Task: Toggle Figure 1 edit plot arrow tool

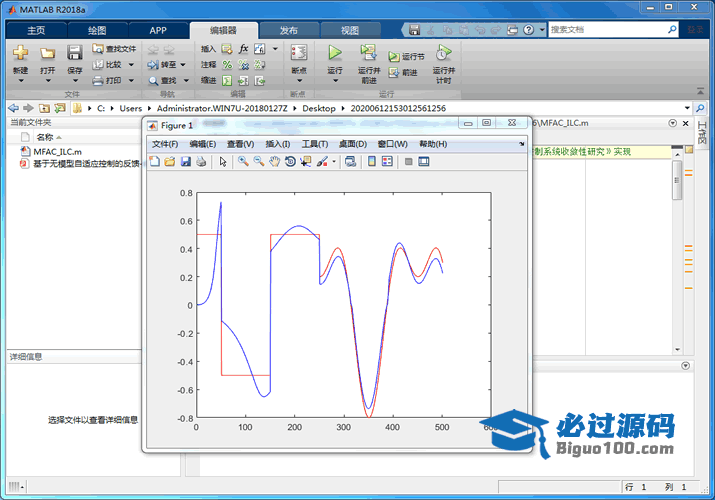Action: pos(223,161)
